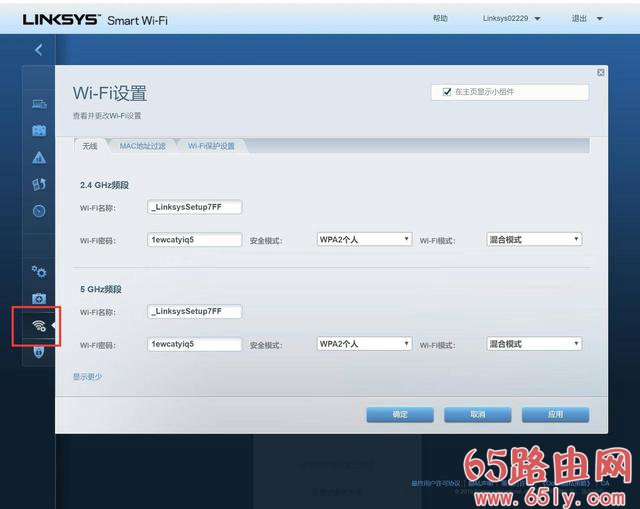This screenshot has width=640, height=509.
Task: Open the 2.4 GHz Wi-Fi模式 dropdown
Action: click(x=534, y=239)
